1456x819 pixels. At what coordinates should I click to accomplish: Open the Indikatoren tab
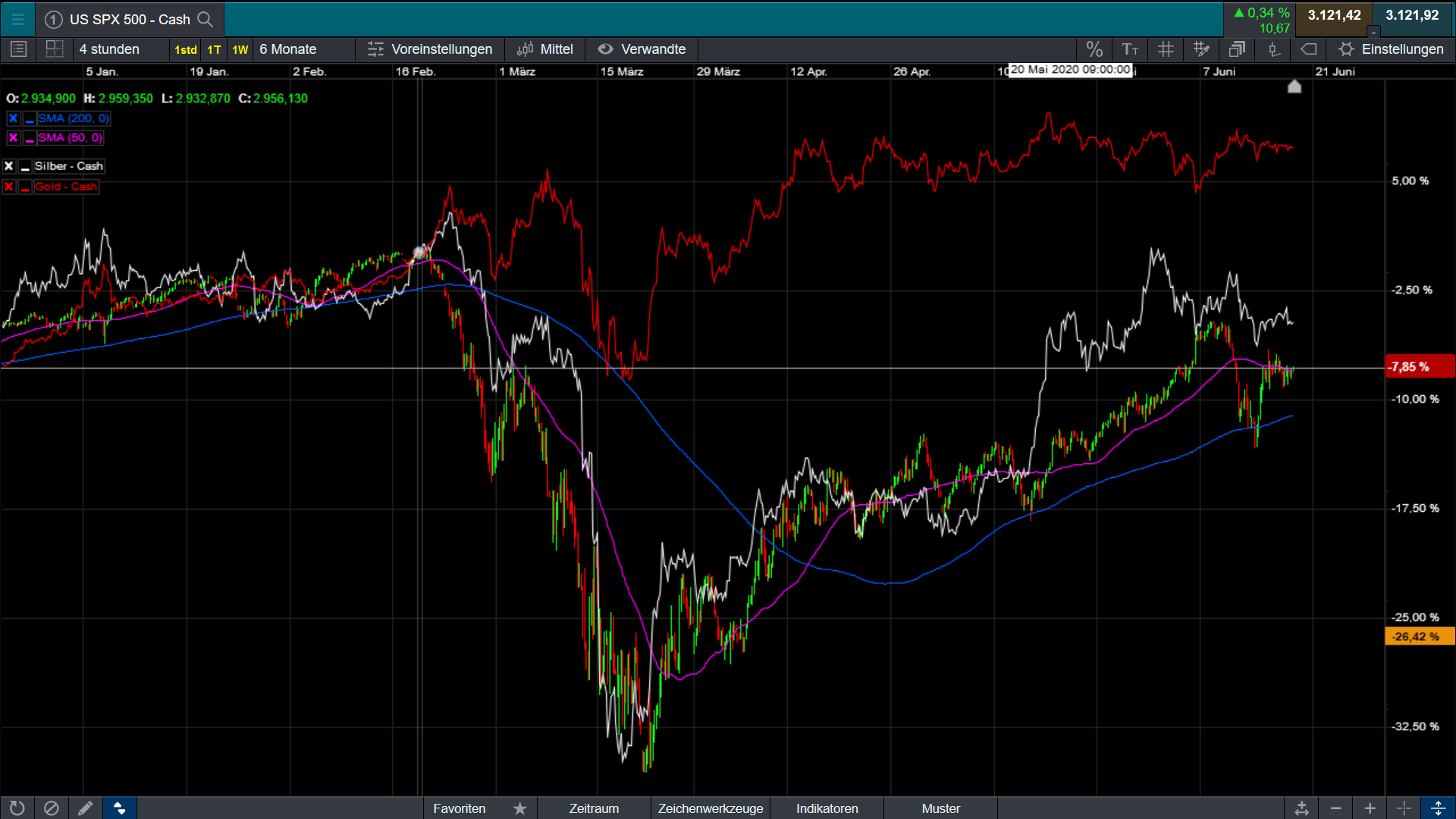pos(827,808)
